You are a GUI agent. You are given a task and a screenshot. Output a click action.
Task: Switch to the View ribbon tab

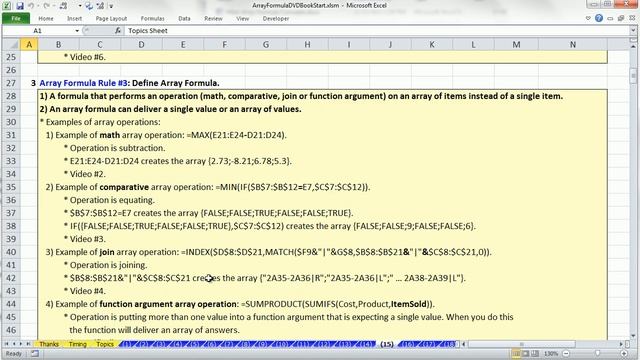(x=242, y=18)
